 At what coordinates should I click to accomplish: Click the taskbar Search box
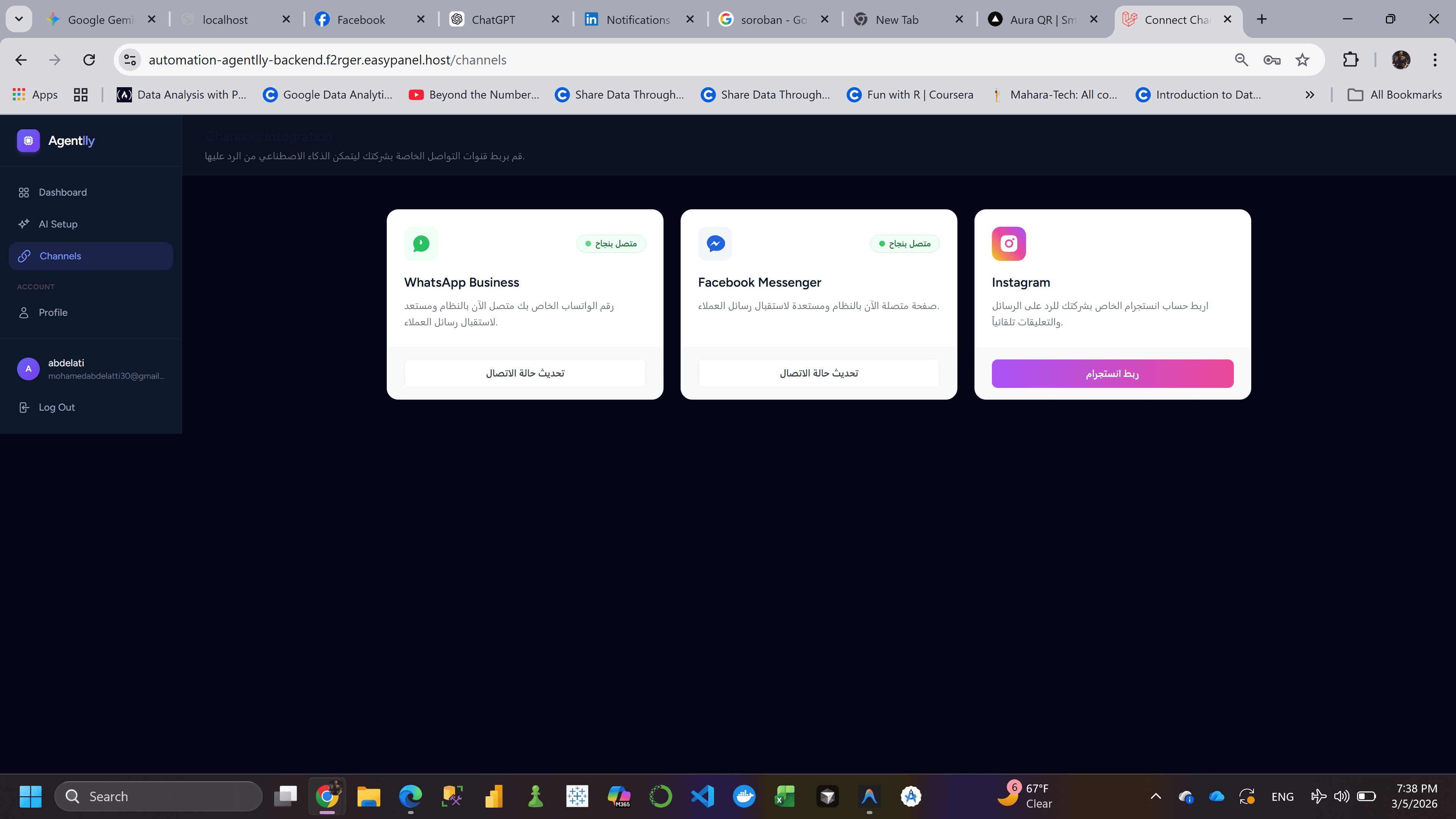(x=158, y=797)
